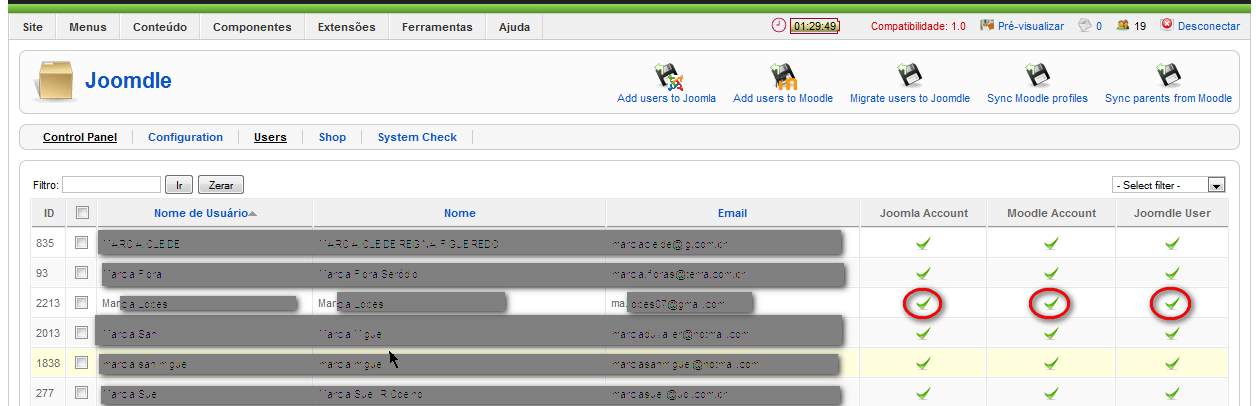Click the Sync parents from Moodle icon
Screen dimensions: 1256x406
point(1168,77)
